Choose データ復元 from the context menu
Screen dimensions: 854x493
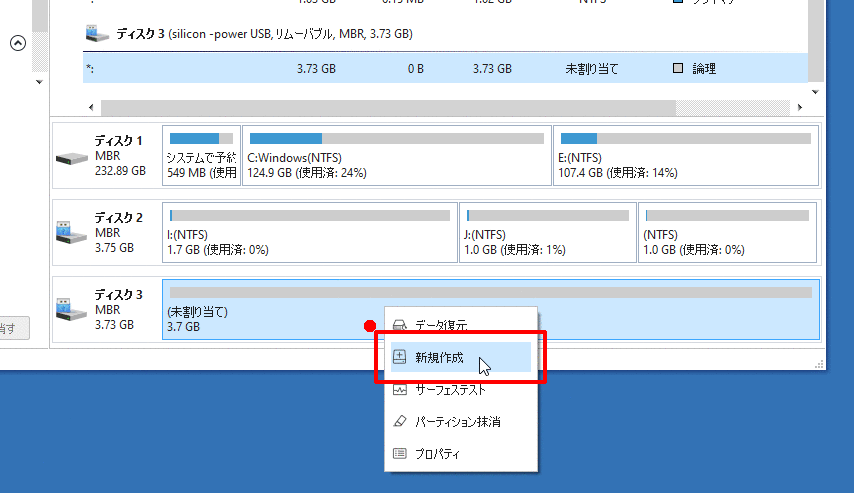pyautogui.click(x=441, y=326)
